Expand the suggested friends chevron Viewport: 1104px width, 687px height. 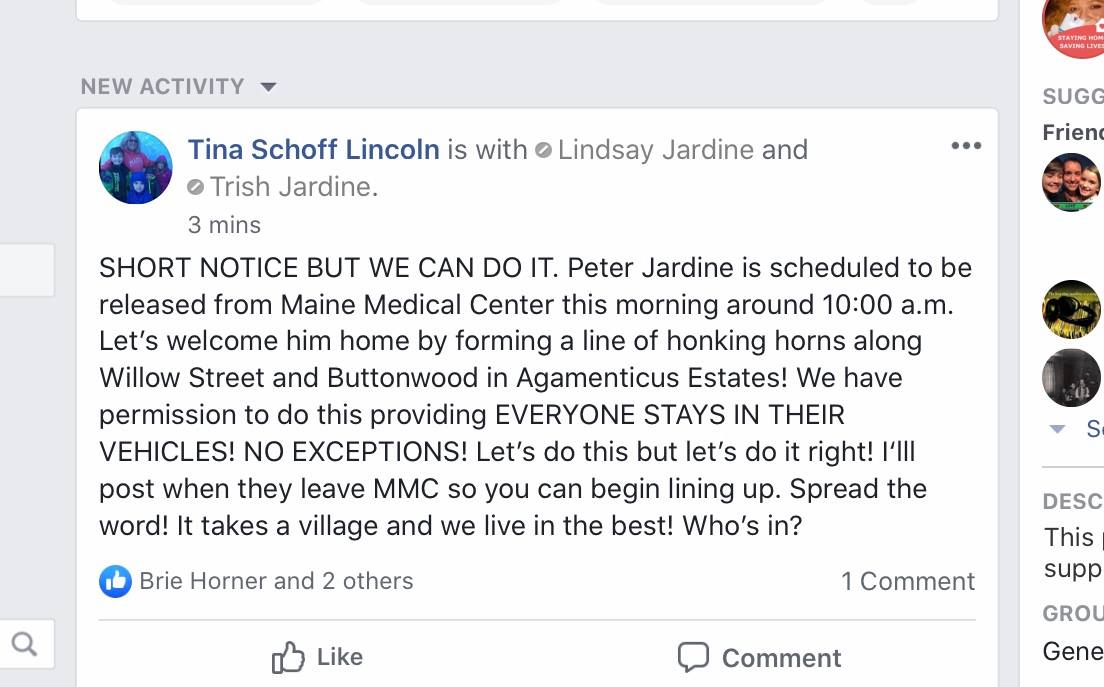1058,429
